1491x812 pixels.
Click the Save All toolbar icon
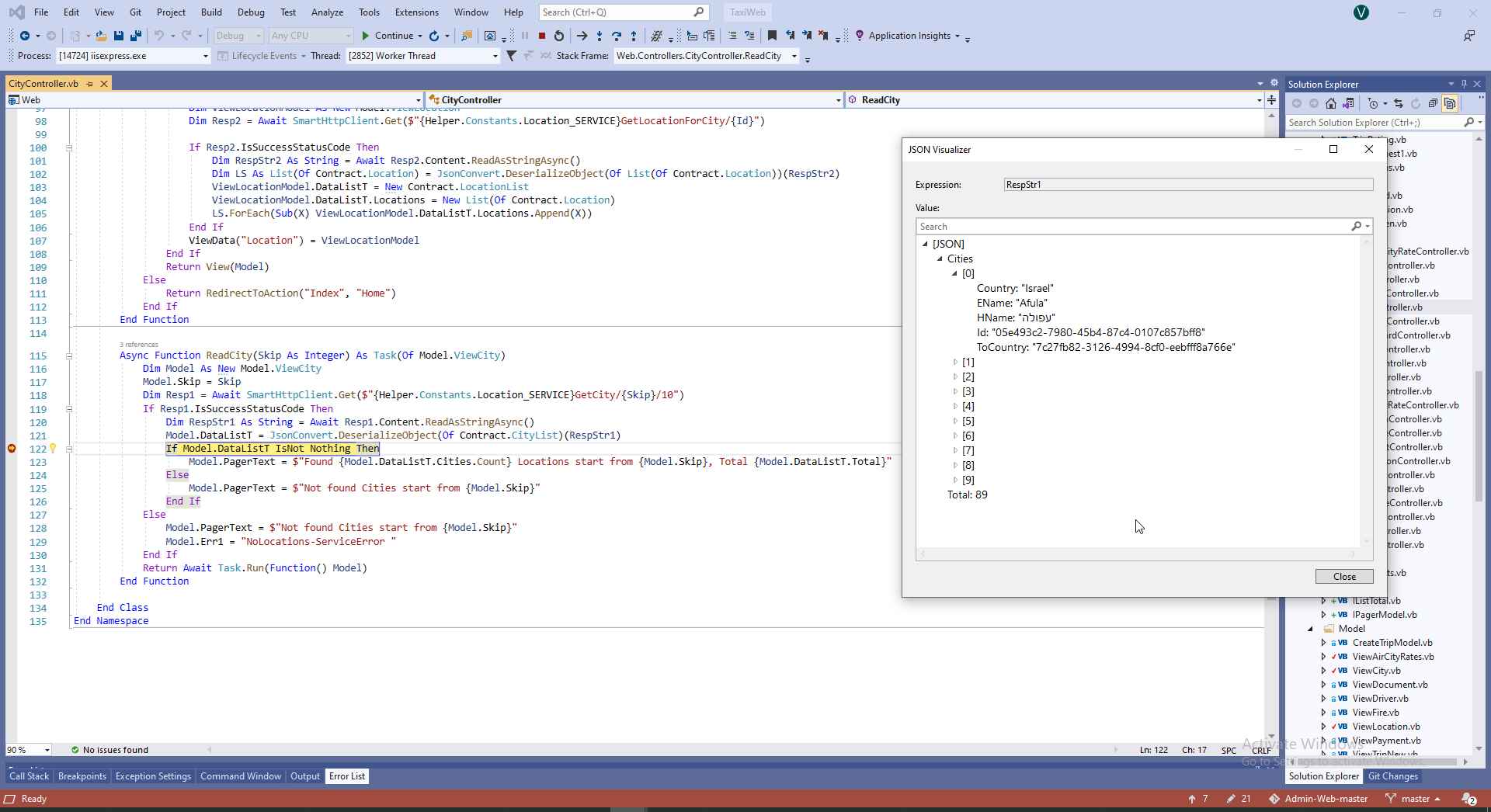pos(136,36)
